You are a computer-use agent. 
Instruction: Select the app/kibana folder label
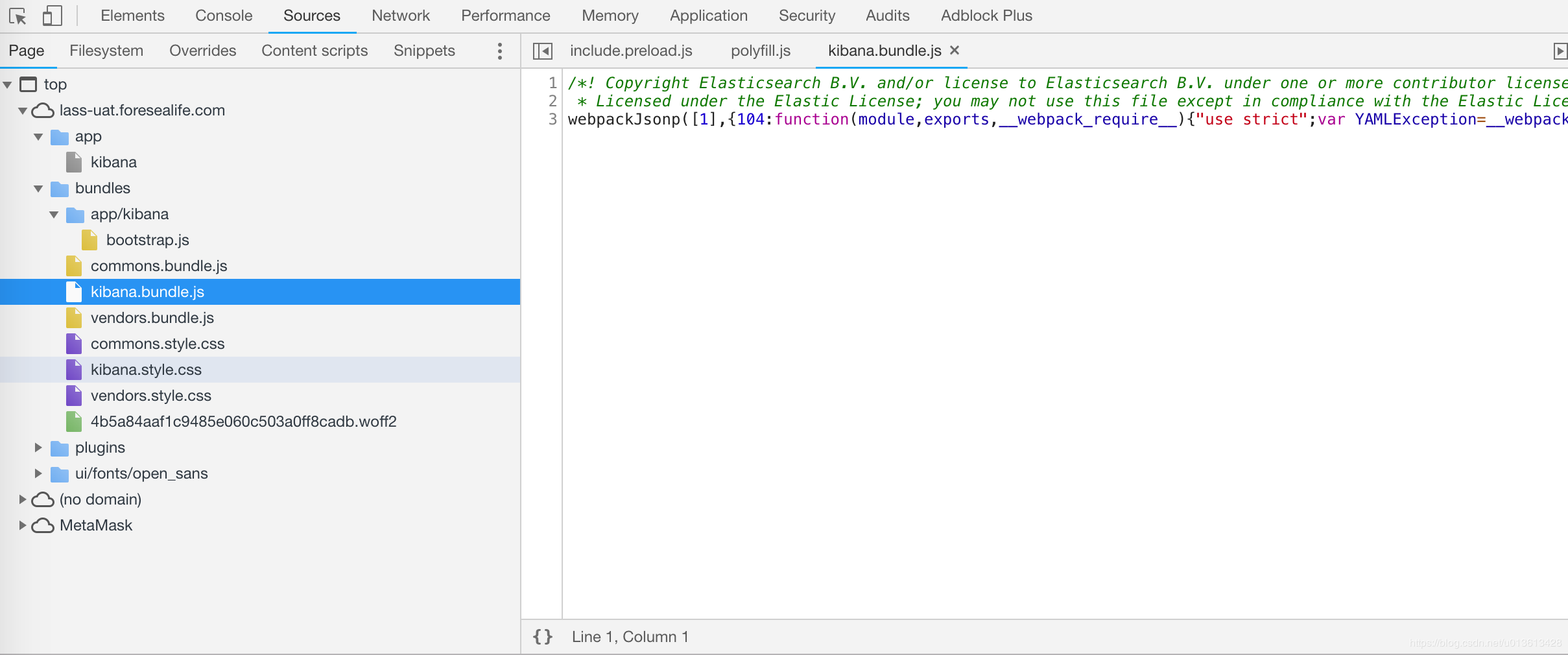click(130, 214)
